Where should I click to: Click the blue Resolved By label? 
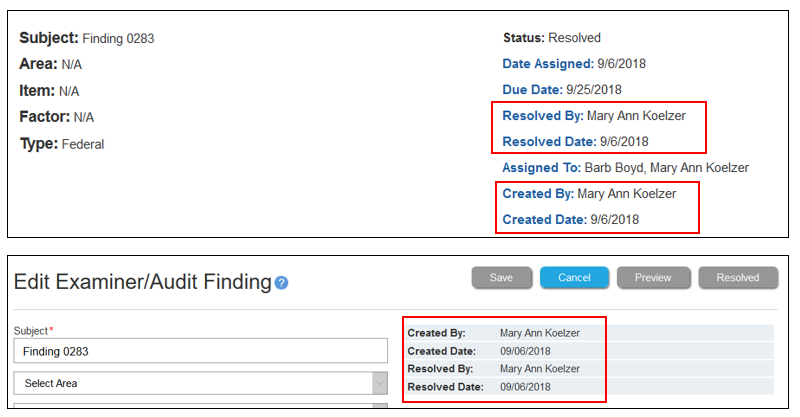[543, 116]
